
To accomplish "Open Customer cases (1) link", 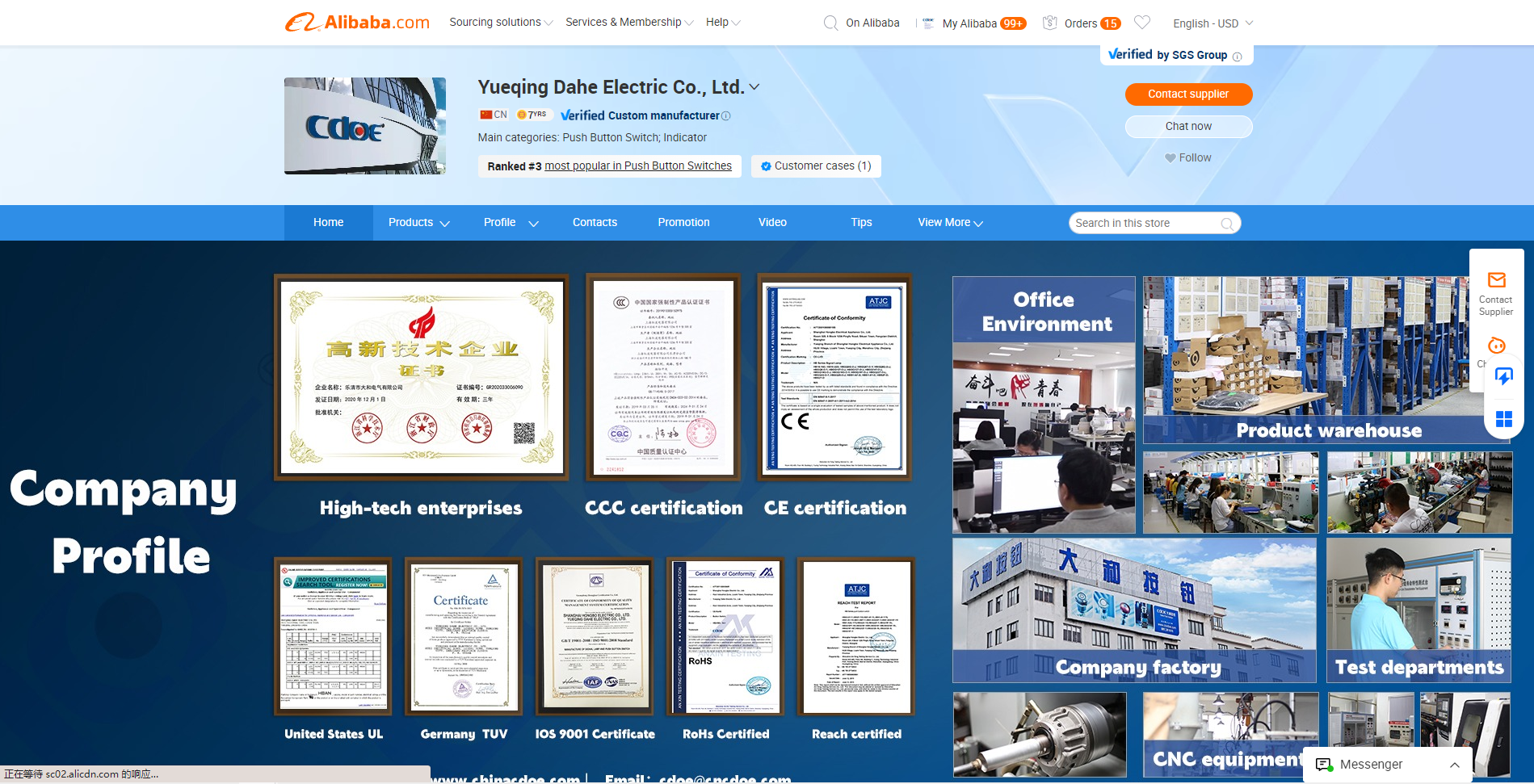I will click(816, 166).
